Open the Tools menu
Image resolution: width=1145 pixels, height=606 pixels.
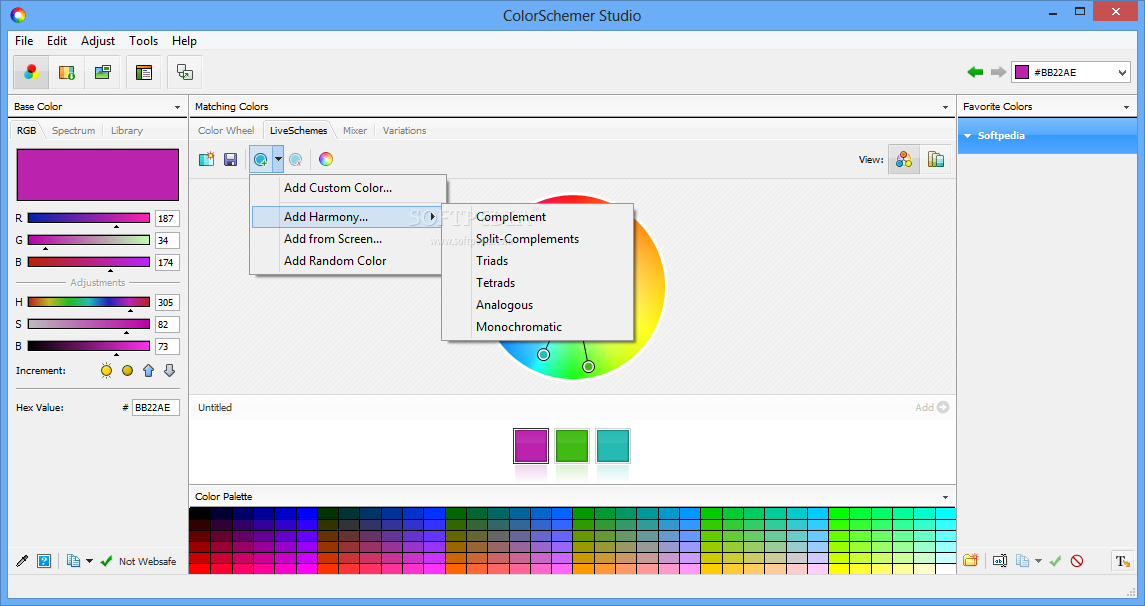coord(143,41)
